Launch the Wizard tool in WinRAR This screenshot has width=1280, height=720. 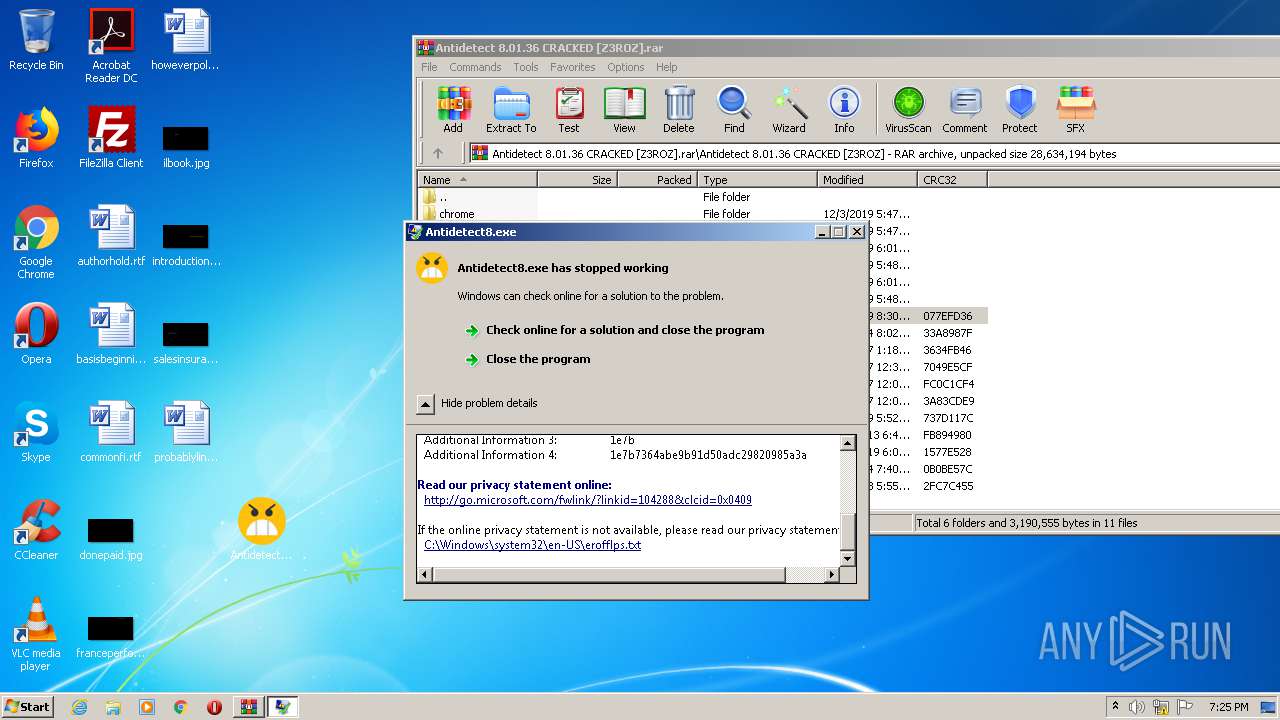click(789, 109)
